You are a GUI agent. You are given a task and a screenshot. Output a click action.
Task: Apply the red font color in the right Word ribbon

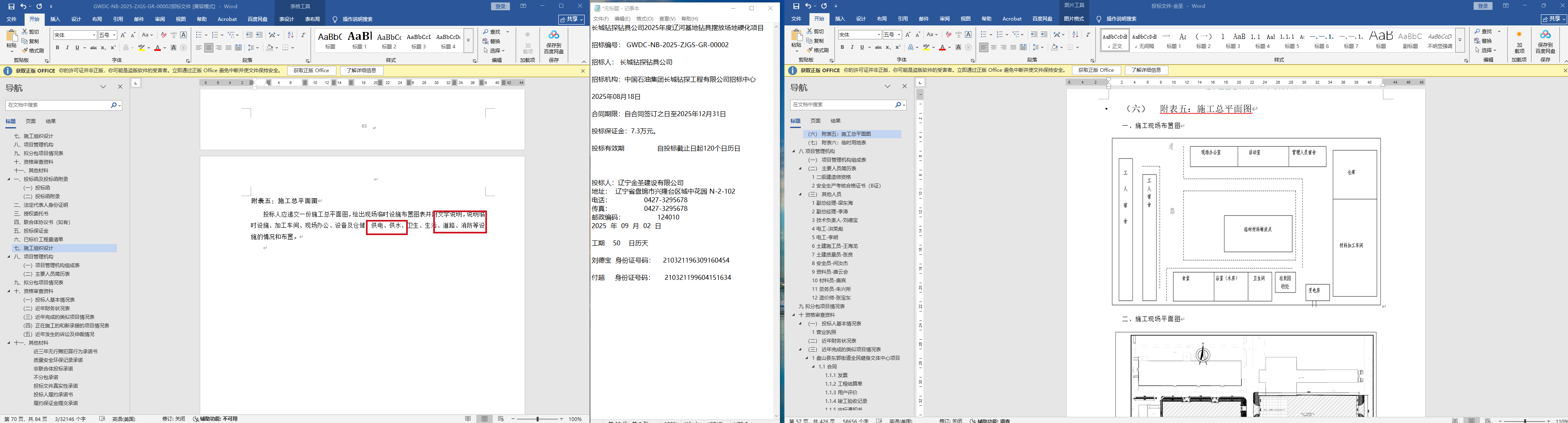pyautogui.click(x=942, y=47)
